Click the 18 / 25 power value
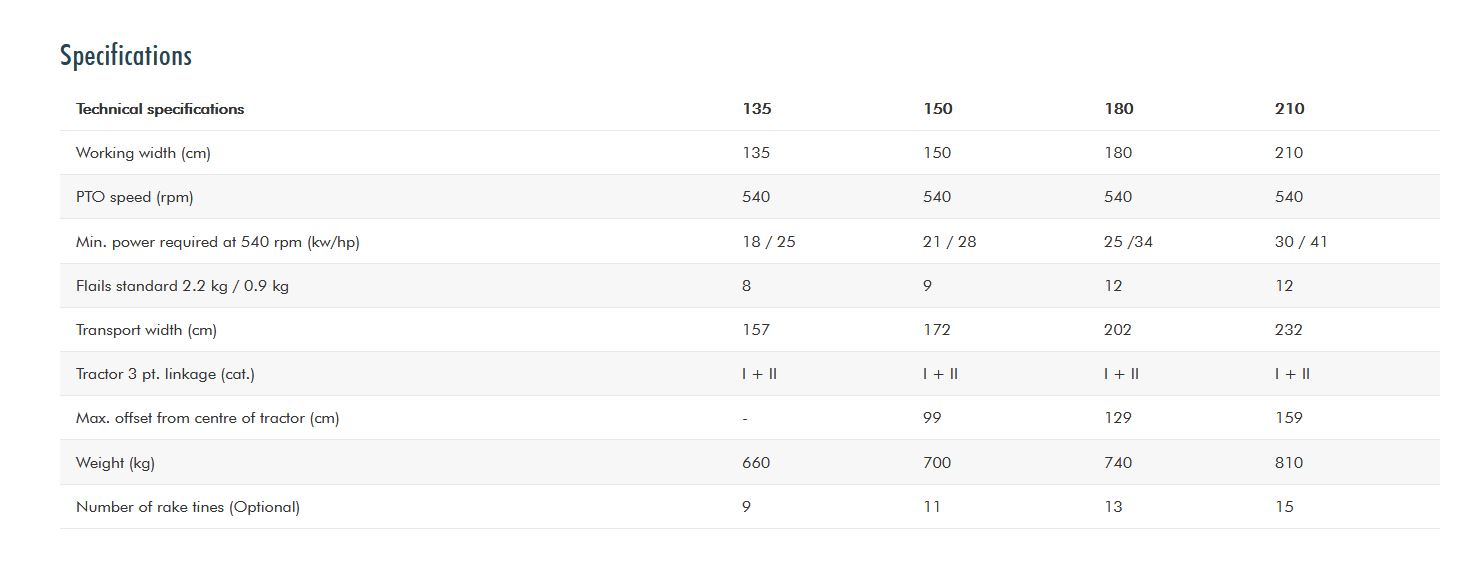 (x=769, y=242)
